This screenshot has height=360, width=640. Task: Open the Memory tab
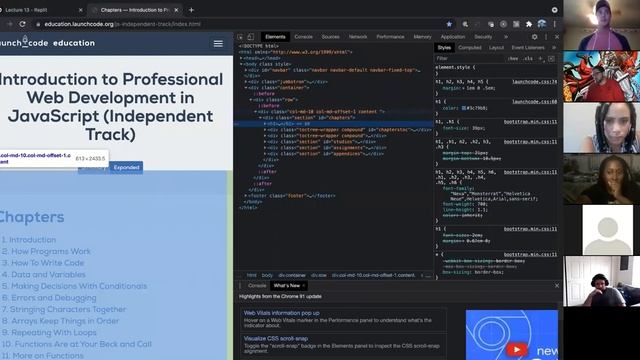tap(422, 37)
